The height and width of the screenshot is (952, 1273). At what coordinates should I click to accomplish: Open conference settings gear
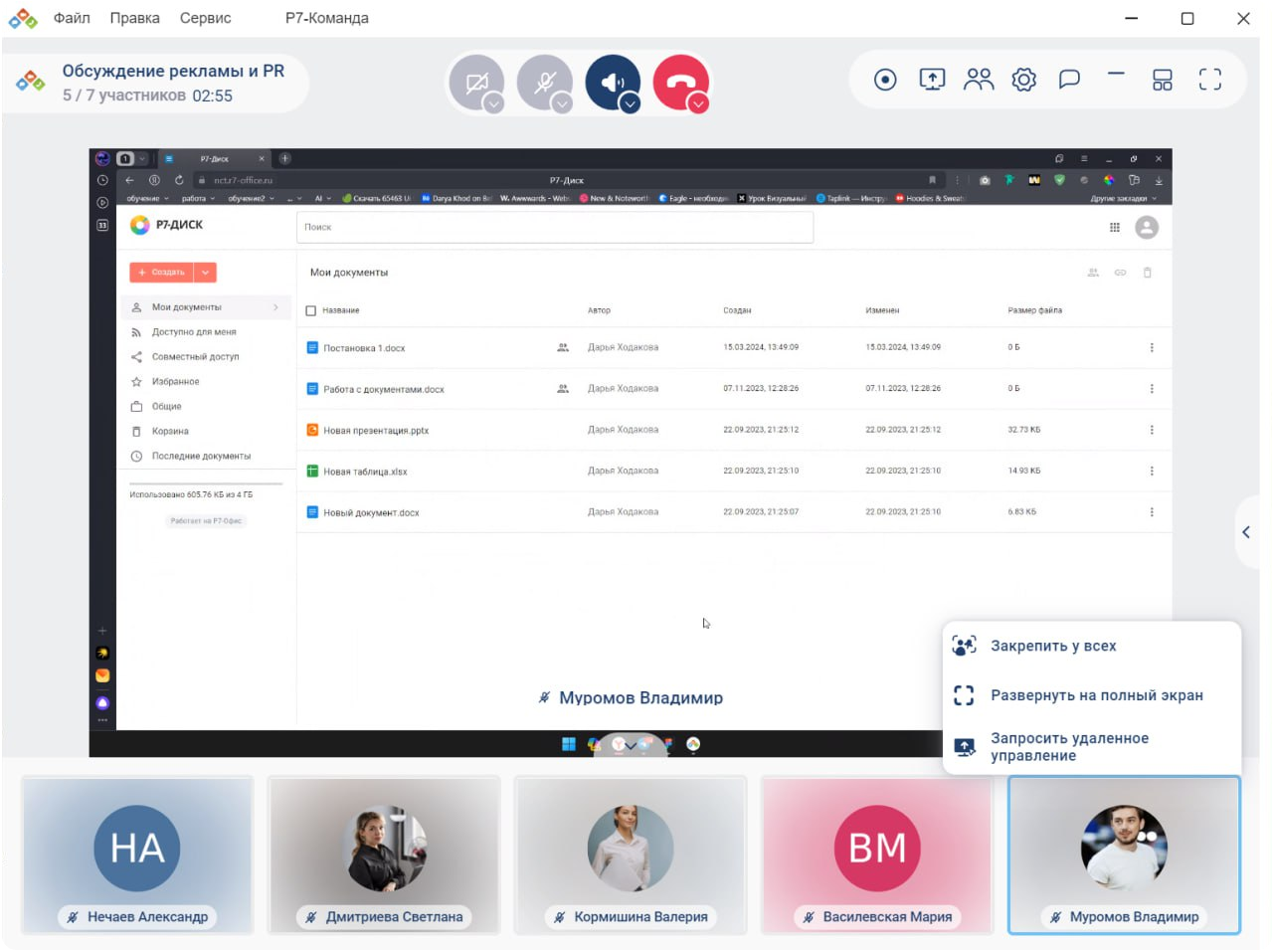pyautogui.click(x=1023, y=80)
